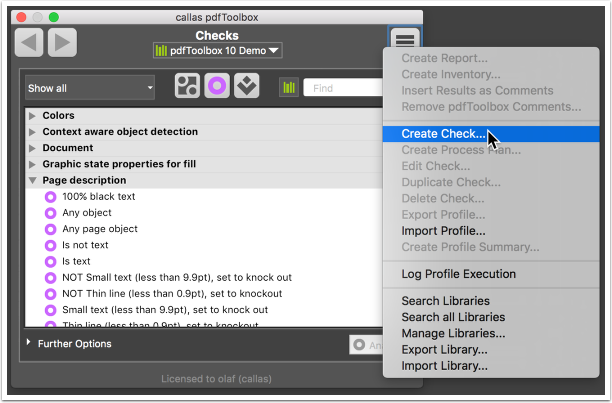Open the Show all filter dropdown
612x403 pixels.
tap(90, 88)
